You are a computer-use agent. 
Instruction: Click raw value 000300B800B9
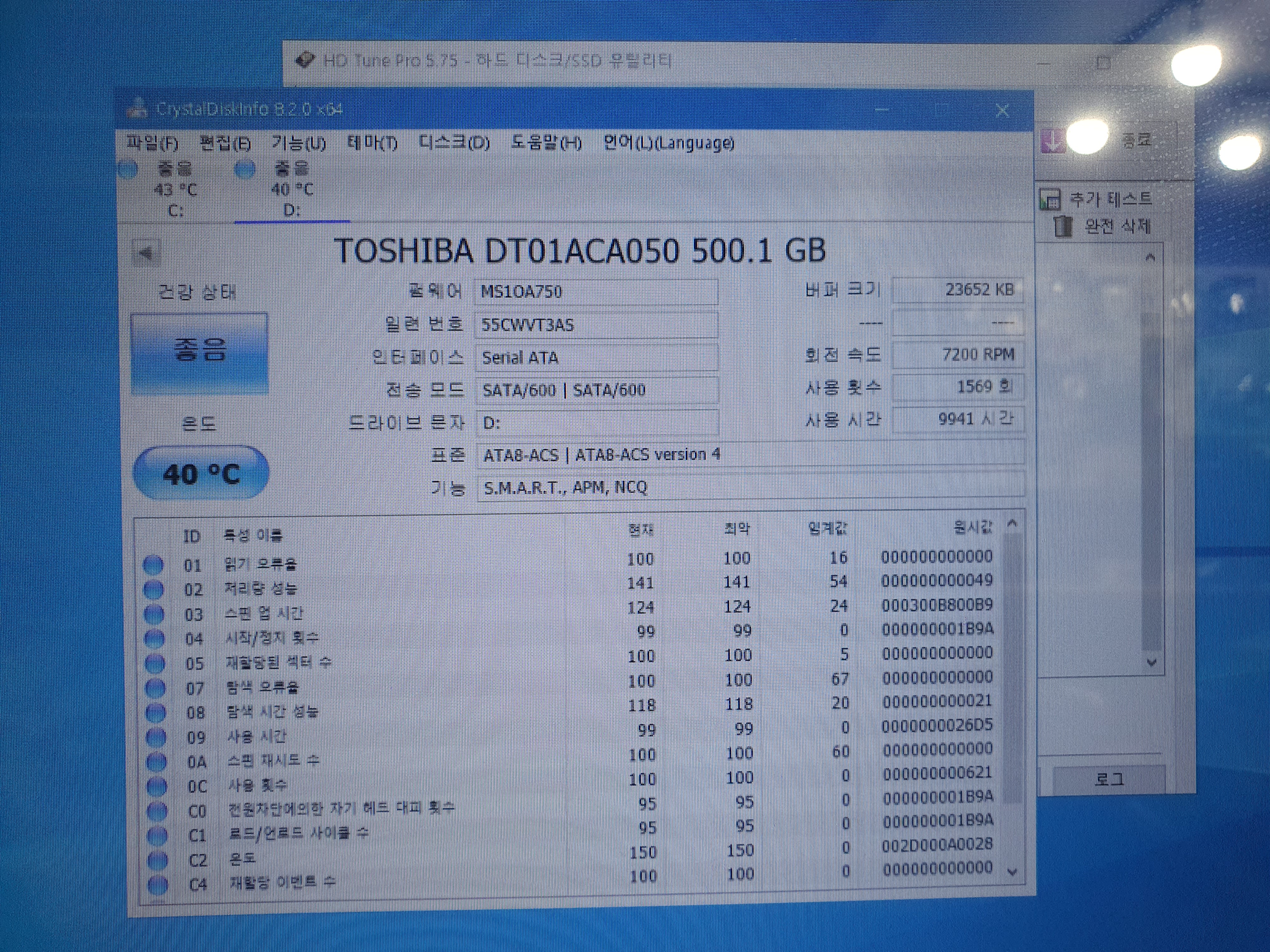pyautogui.click(x=937, y=605)
